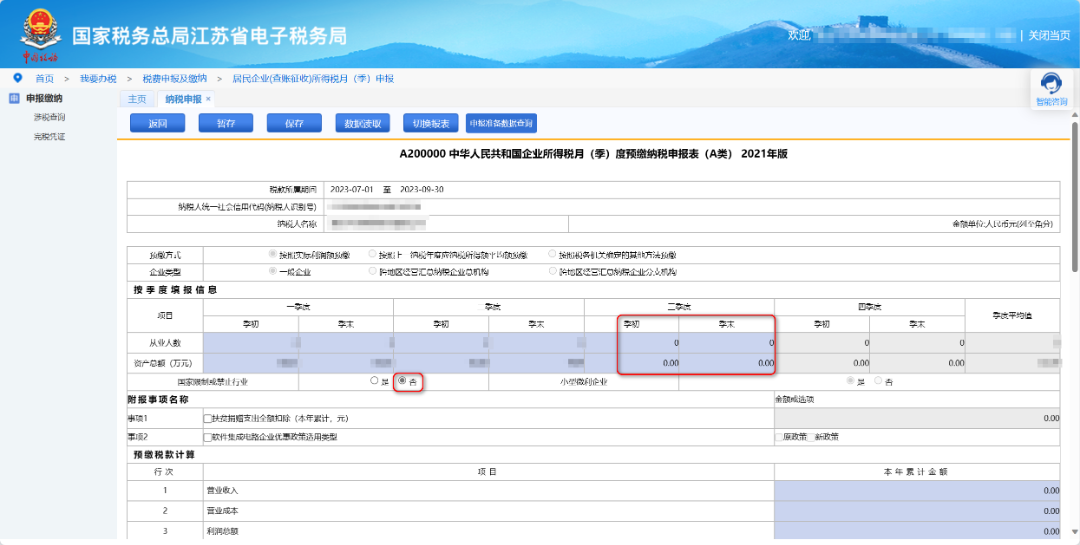The width and height of the screenshot is (1080, 545).
Task: Click third-quarter 季末 从业人数 field
Action: [x=727, y=342]
